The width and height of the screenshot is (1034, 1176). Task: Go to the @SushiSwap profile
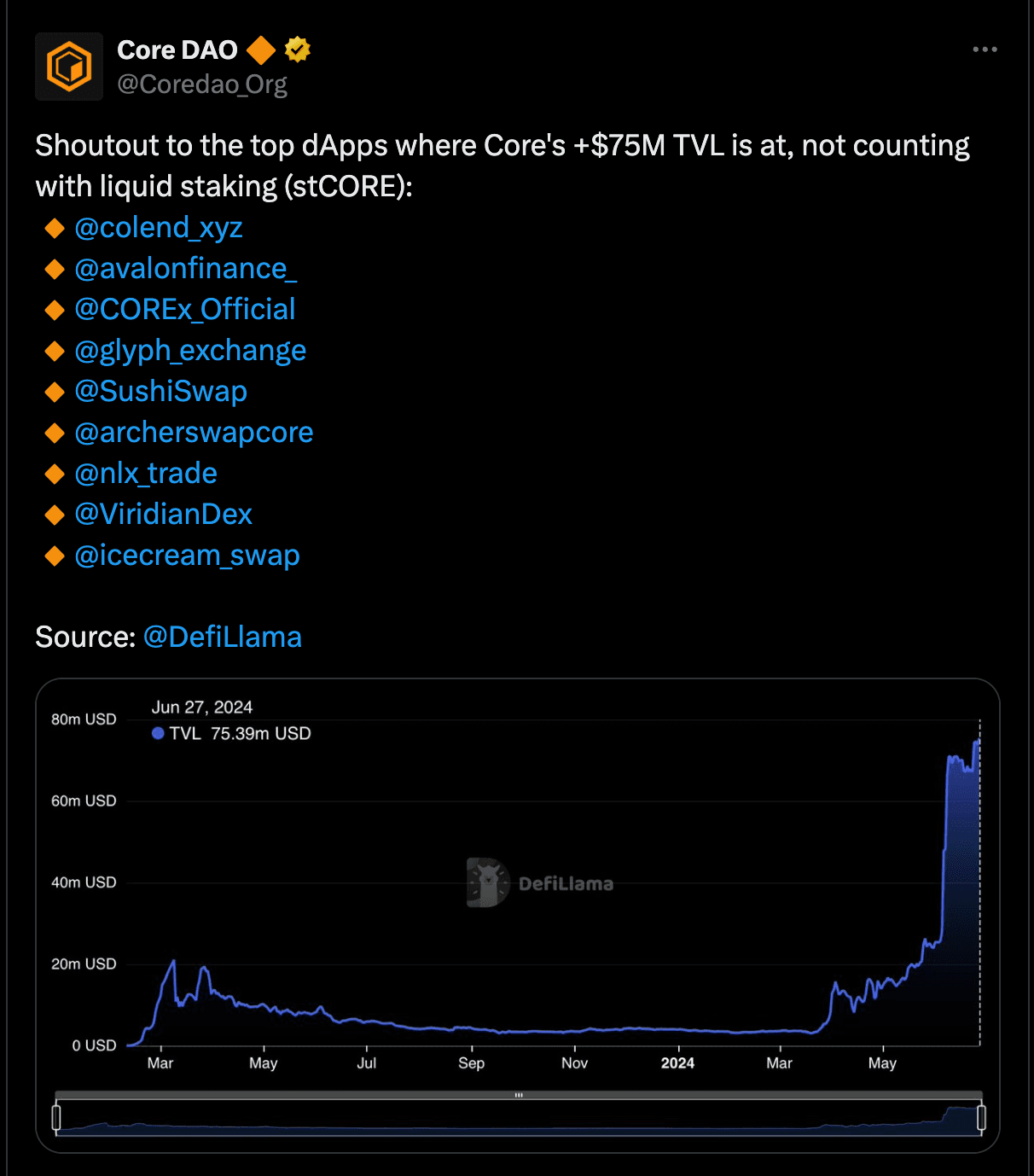[x=161, y=391]
